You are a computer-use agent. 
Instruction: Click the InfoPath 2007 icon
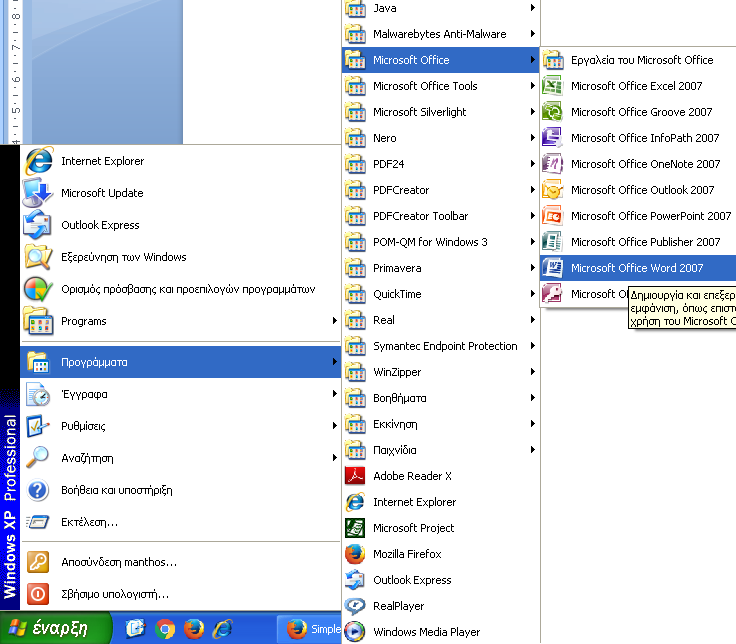552,138
